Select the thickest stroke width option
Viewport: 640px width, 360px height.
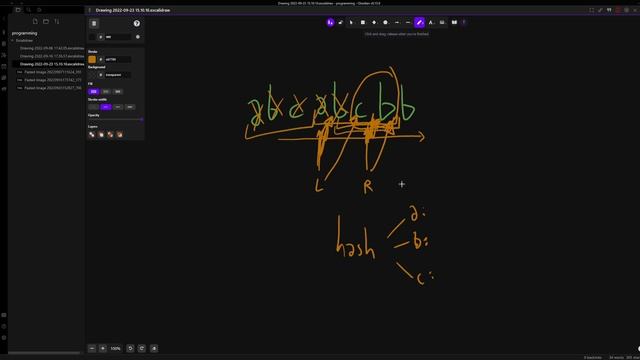[x=130, y=107]
